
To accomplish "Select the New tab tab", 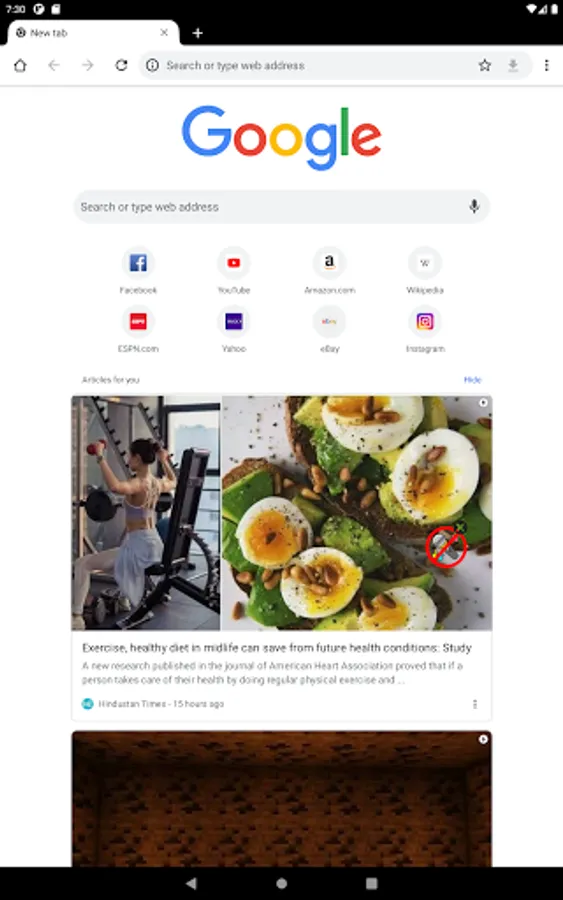I will [94, 33].
